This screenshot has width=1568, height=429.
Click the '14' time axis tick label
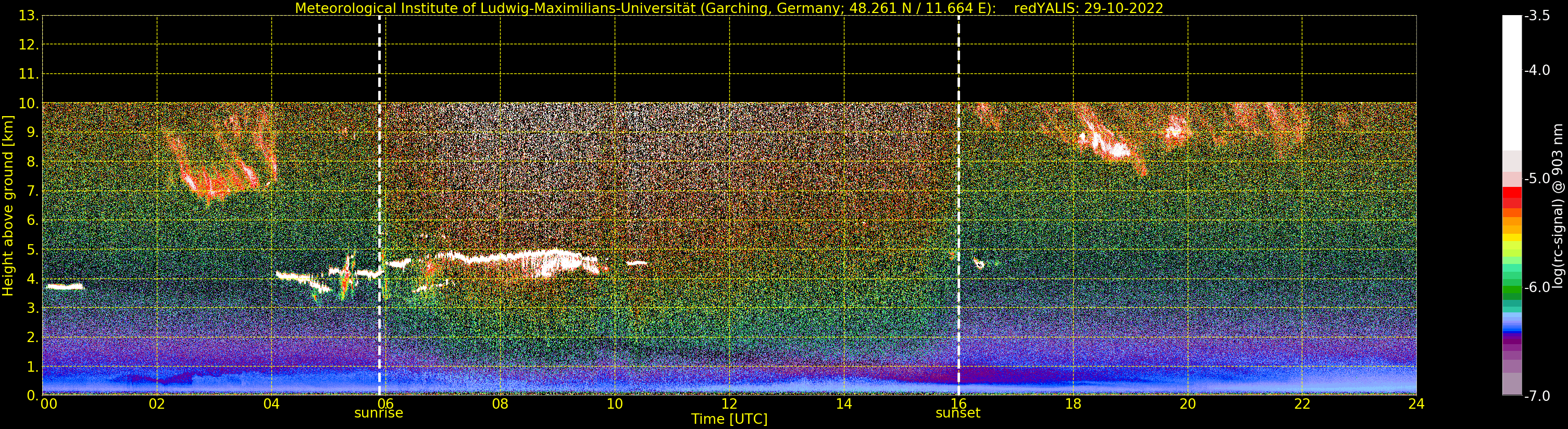(x=844, y=404)
